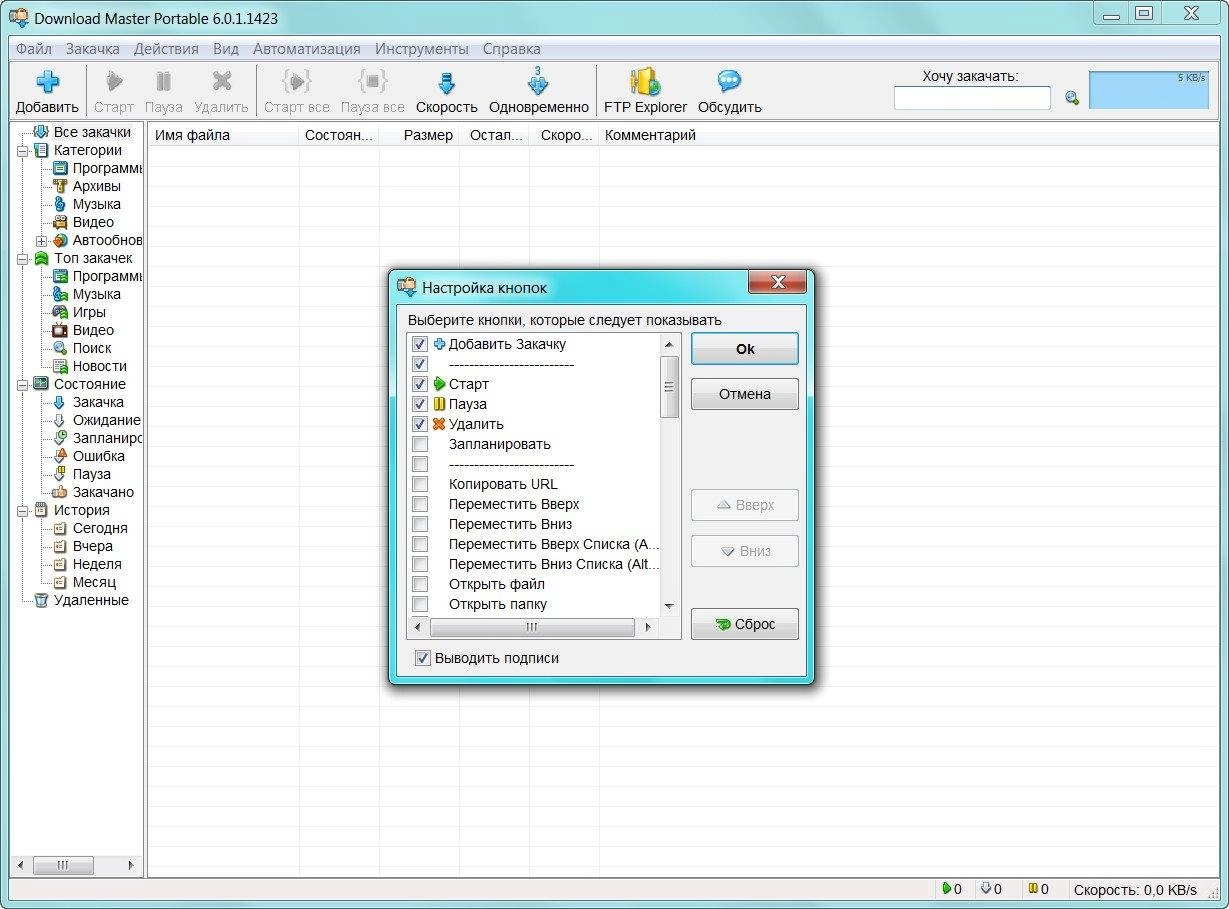Expand the Автообновление tree node
Viewport: 1229px width, 909px height.
pyautogui.click(x=41, y=241)
